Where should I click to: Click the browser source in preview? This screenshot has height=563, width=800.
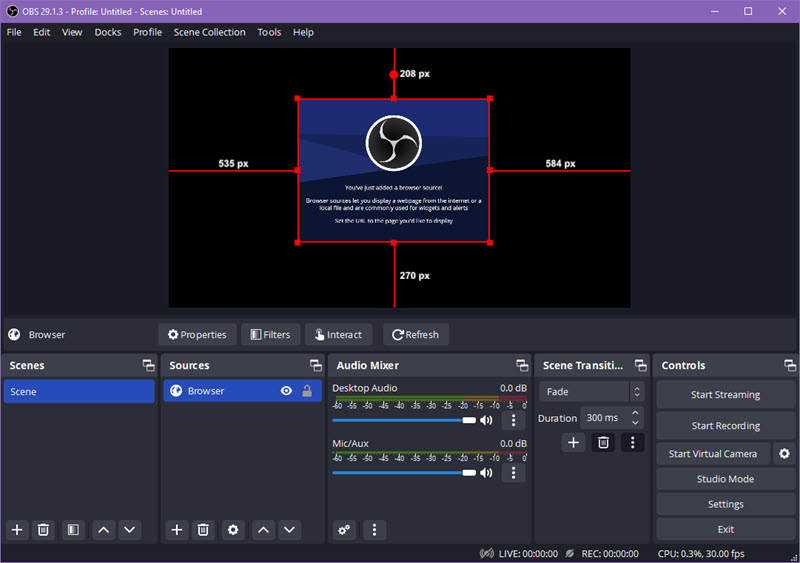(x=393, y=170)
